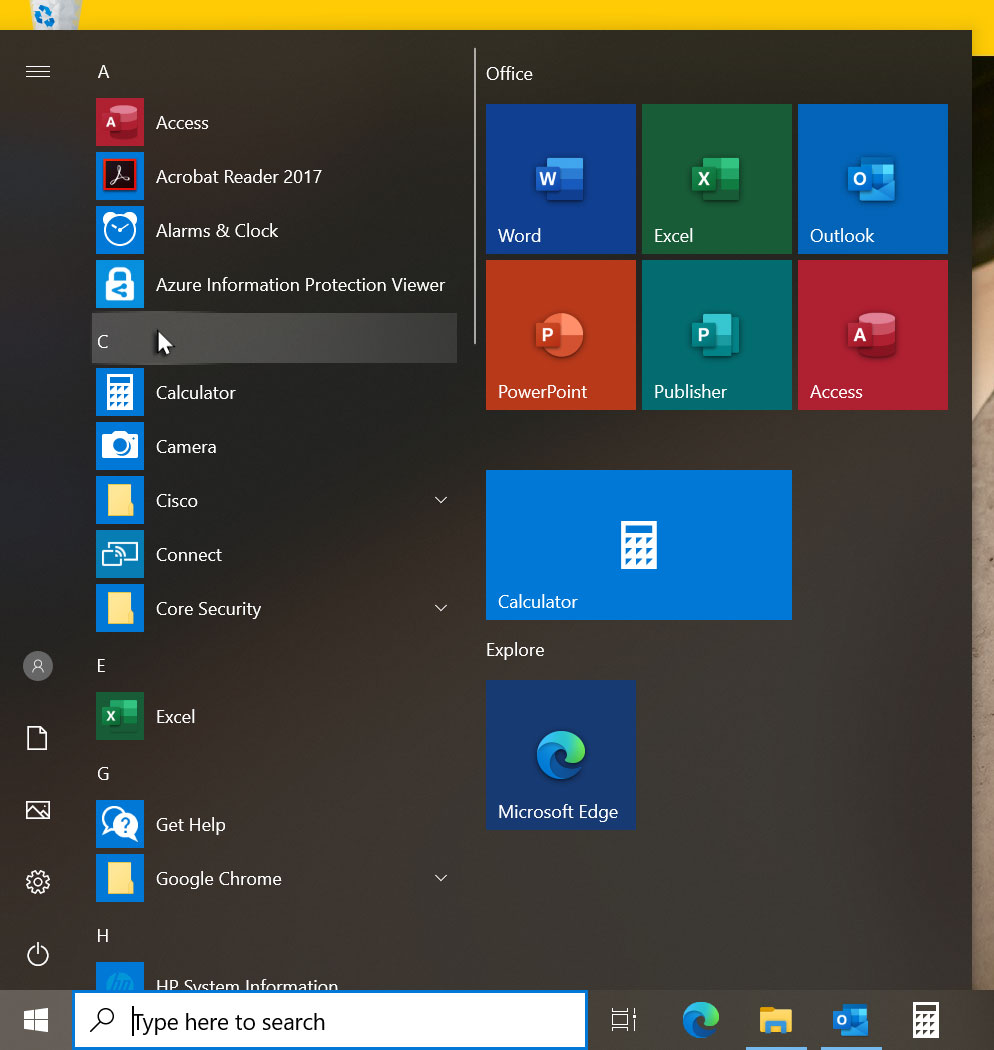This screenshot has height=1050, width=994.
Task: Open Azure Information Protection Viewer
Action: coord(299,285)
